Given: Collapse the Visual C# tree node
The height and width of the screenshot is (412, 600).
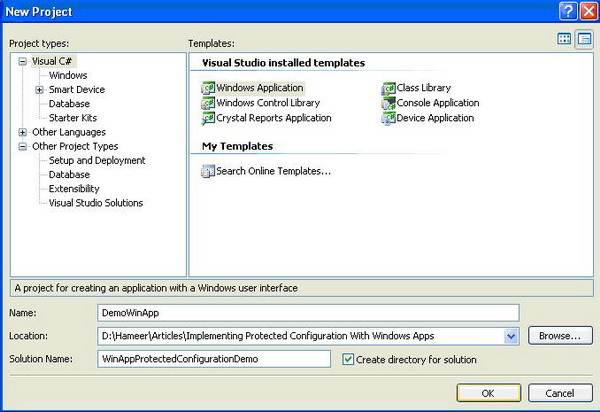Looking at the screenshot, I should point(23,61).
